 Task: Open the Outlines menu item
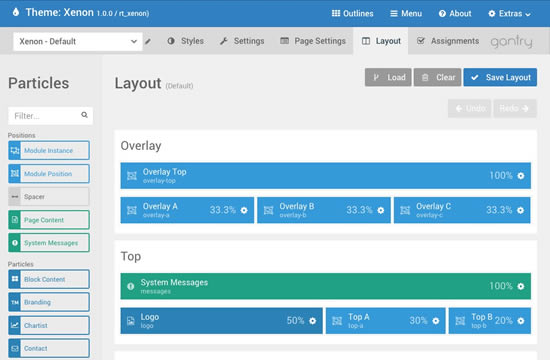click(x=352, y=14)
